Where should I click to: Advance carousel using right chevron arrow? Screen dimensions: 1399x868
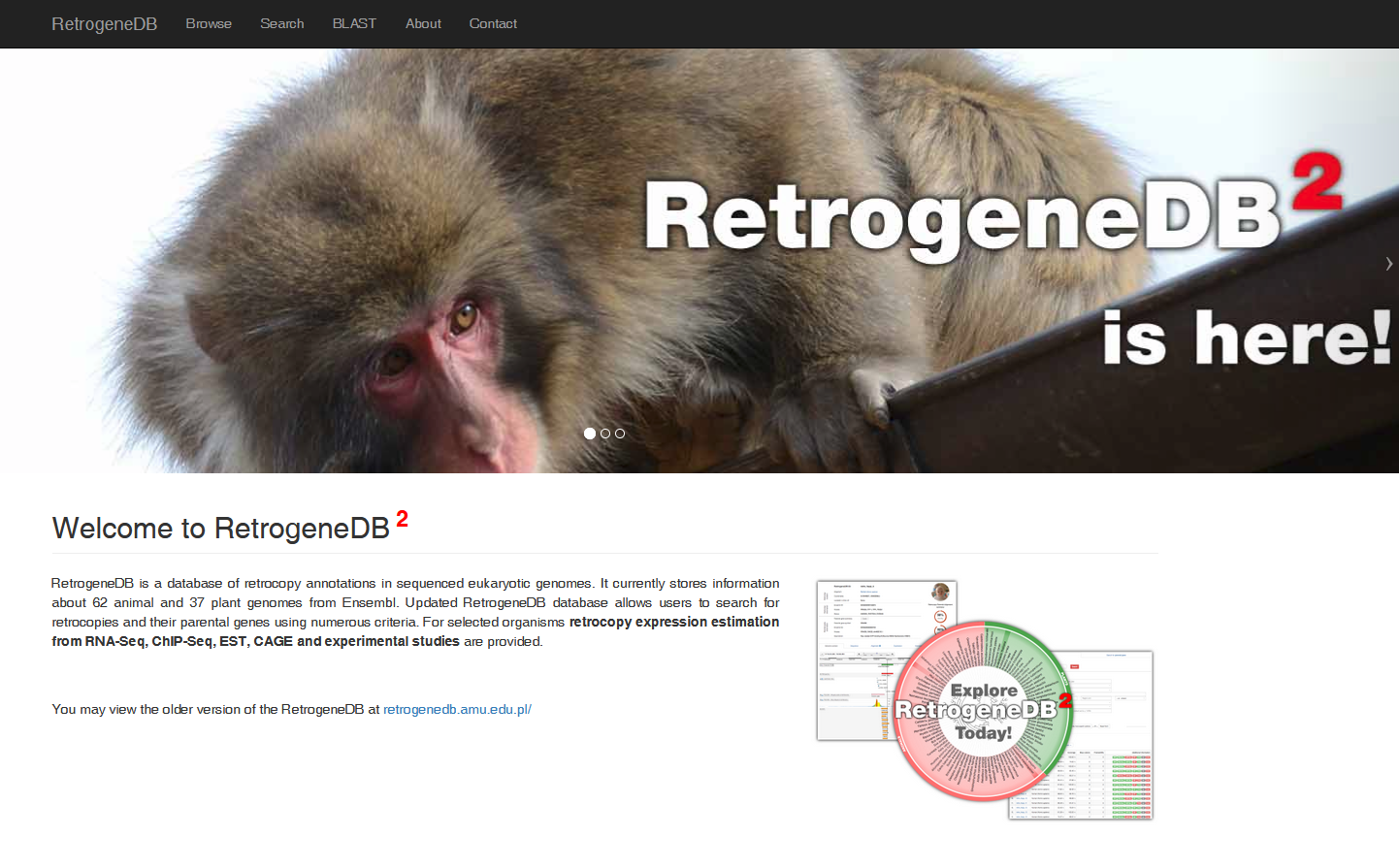(x=1388, y=263)
